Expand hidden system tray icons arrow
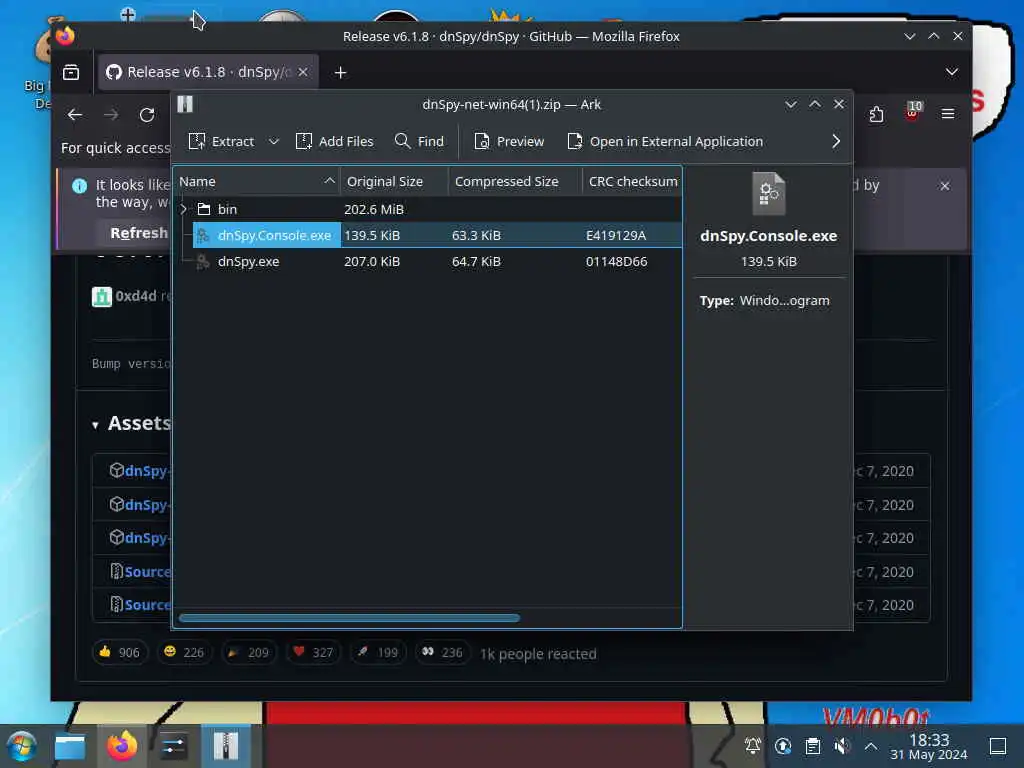This screenshot has width=1024, height=768. 871,746
